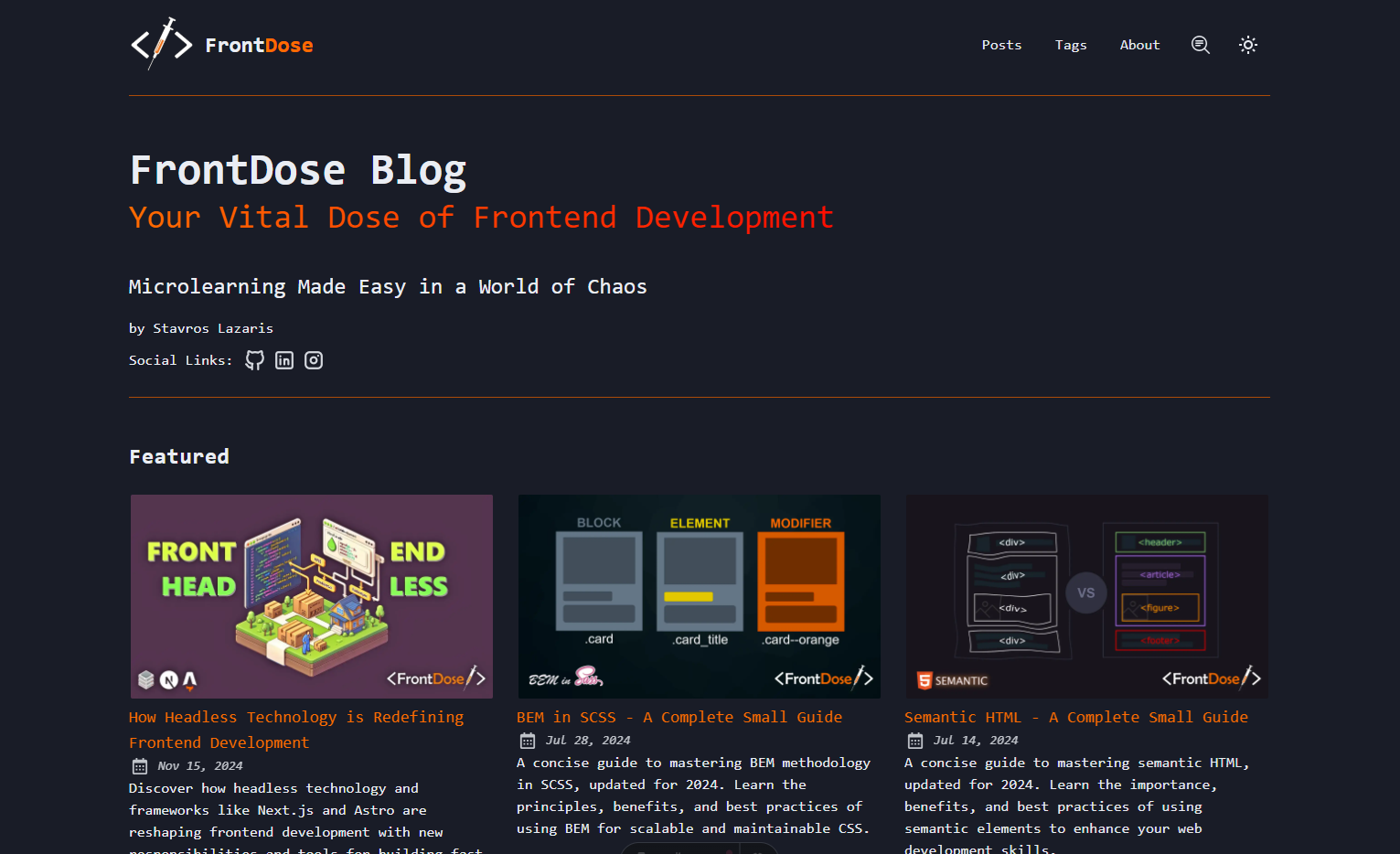Click the 'Featured' section heading
Screen dimensions: 1400x854
point(179,456)
